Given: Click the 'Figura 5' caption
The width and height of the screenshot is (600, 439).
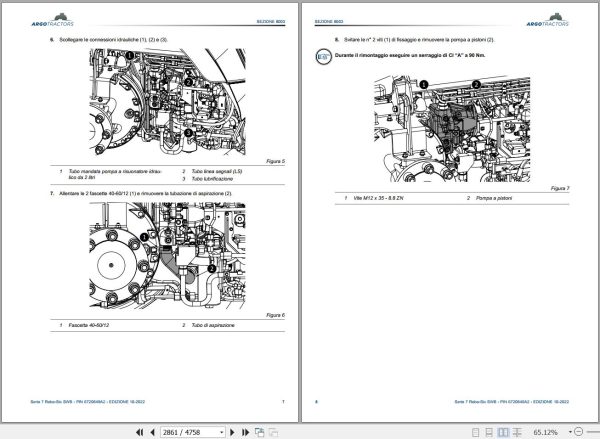Looking at the screenshot, I should pyautogui.click(x=276, y=162).
